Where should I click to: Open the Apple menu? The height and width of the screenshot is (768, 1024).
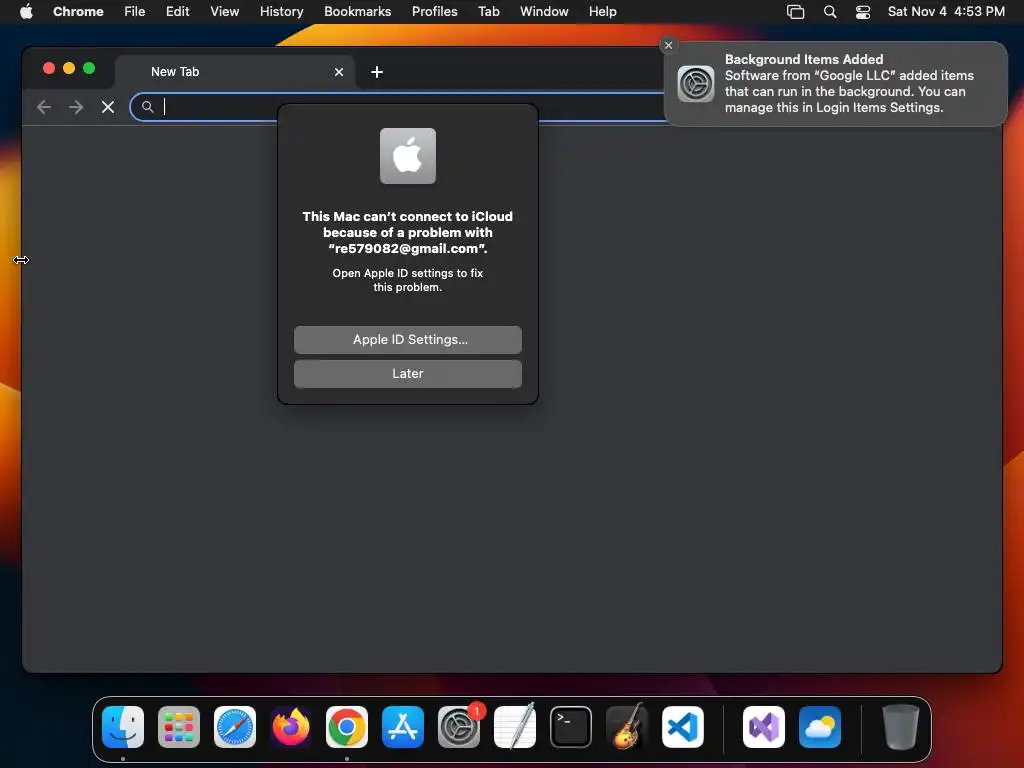pos(26,11)
